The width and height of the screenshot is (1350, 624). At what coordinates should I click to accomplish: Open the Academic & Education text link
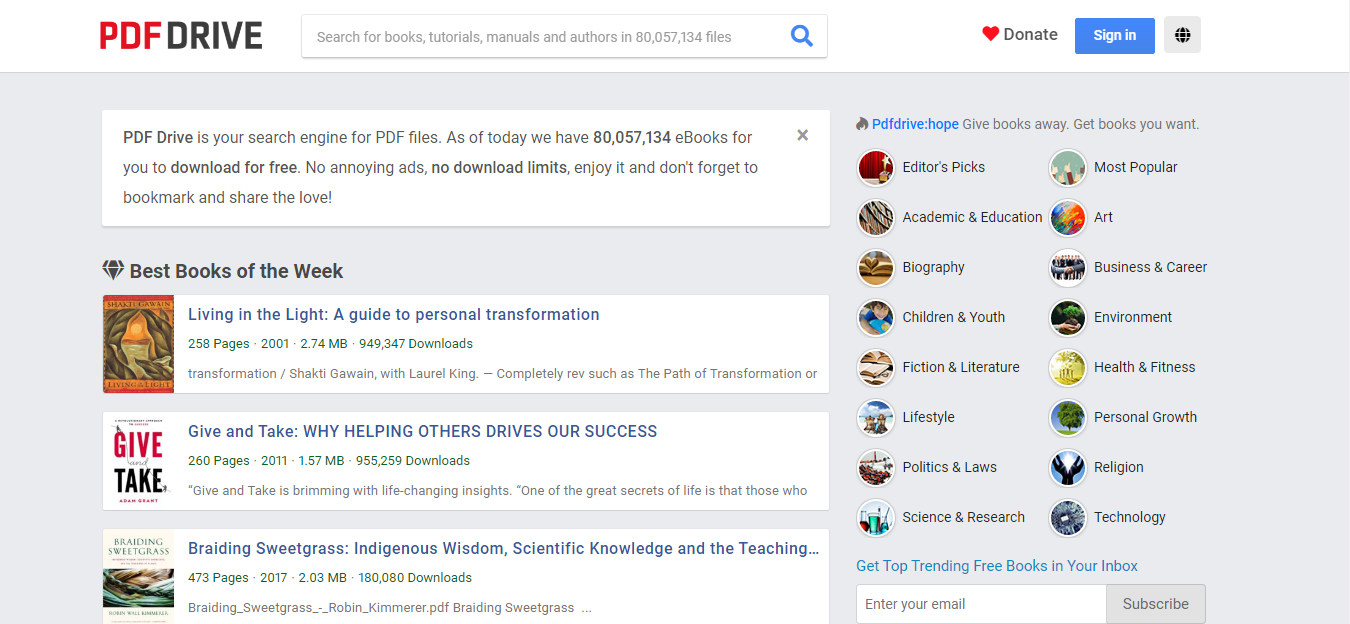[x=972, y=217]
